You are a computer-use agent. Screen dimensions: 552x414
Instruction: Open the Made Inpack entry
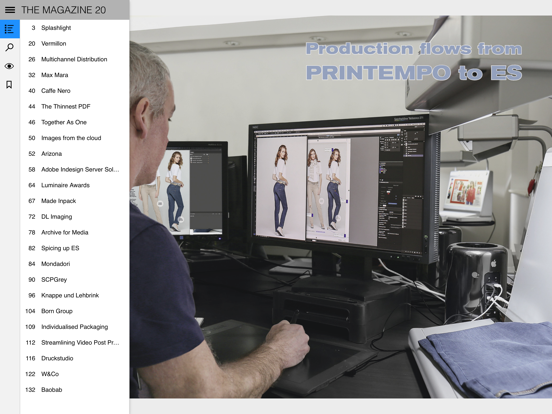pyautogui.click(x=75, y=201)
